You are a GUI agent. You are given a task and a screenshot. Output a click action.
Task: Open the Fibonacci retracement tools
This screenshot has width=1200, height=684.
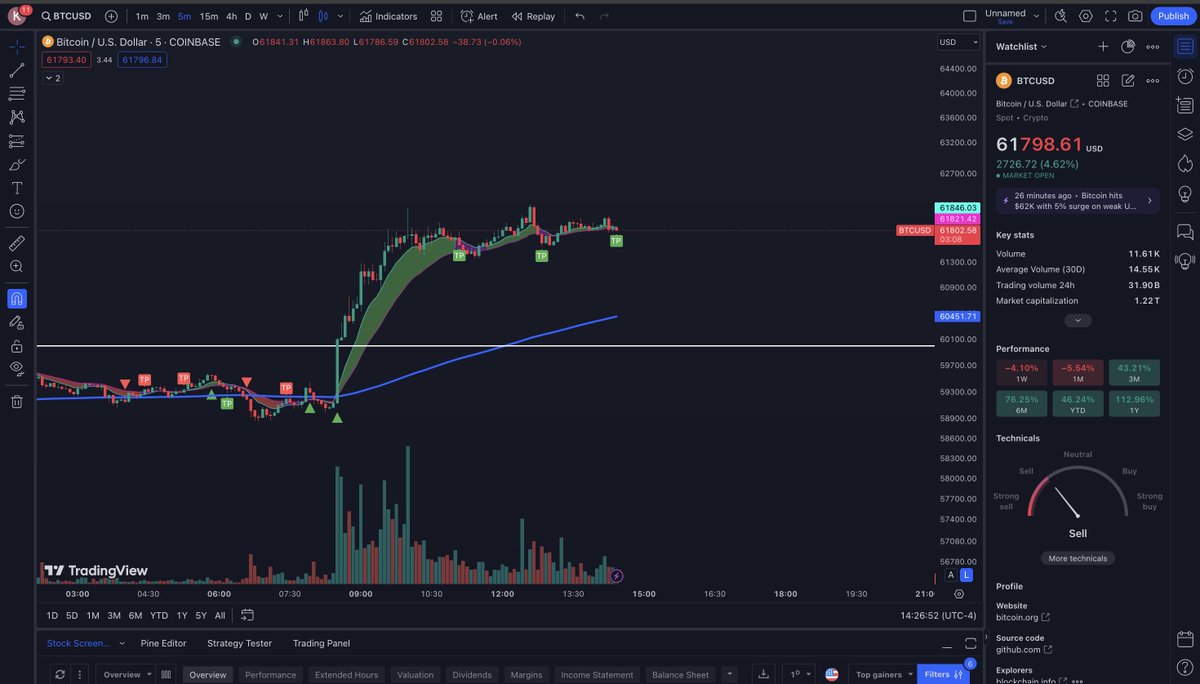coord(17,94)
